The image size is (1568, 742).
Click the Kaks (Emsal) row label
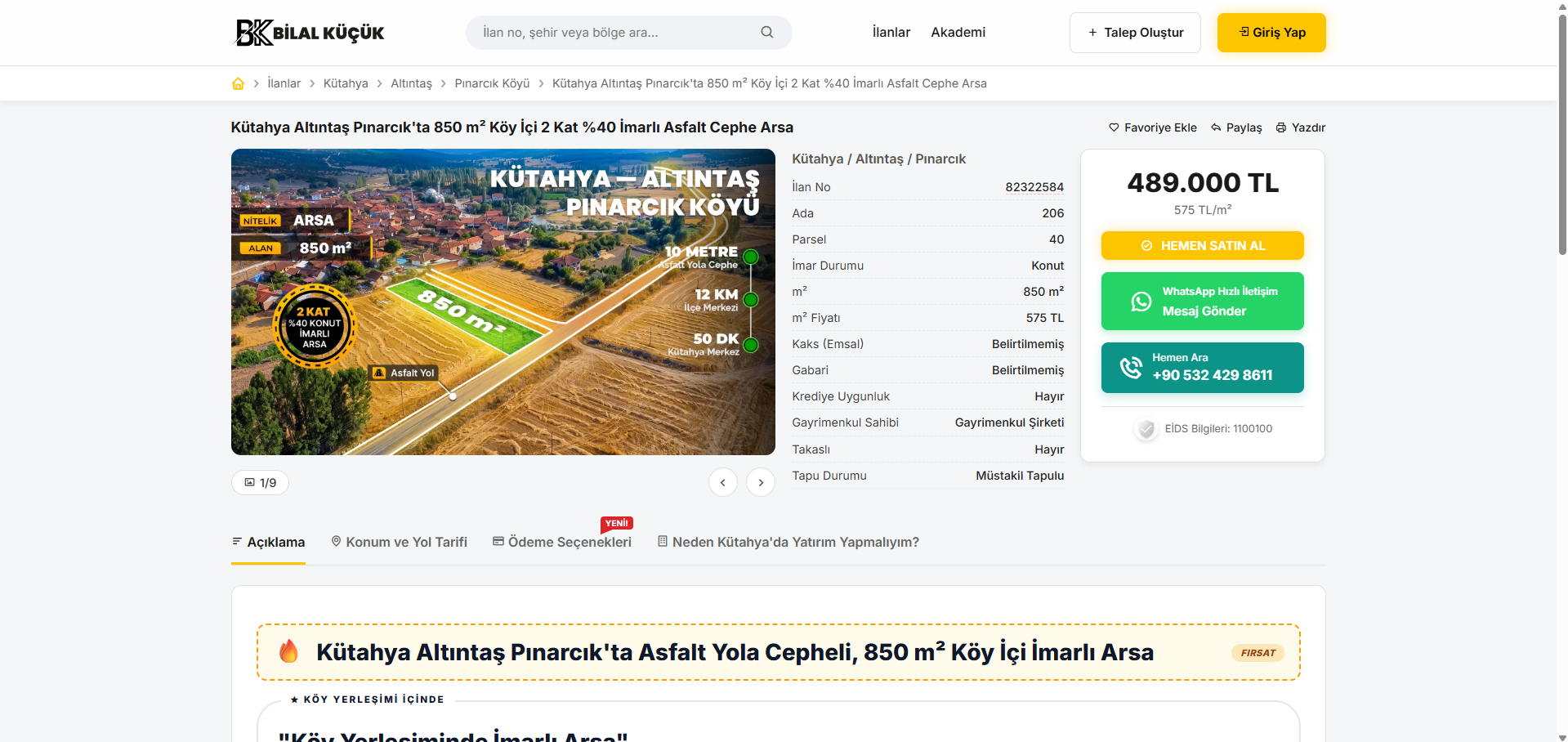(x=828, y=344)
